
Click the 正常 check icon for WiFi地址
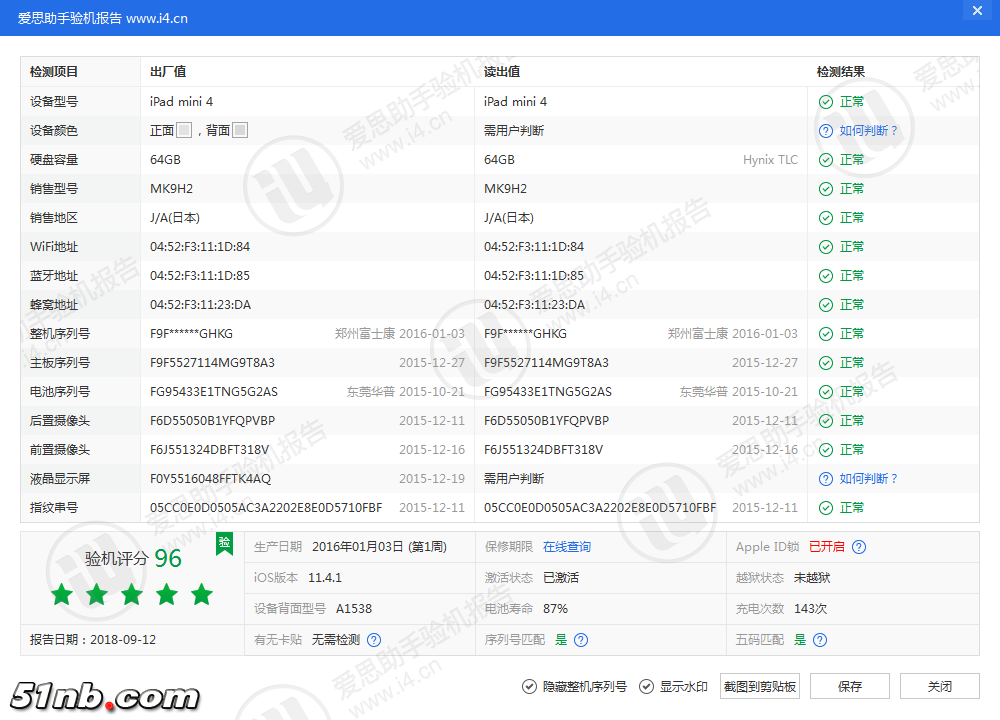coord(825,246)
